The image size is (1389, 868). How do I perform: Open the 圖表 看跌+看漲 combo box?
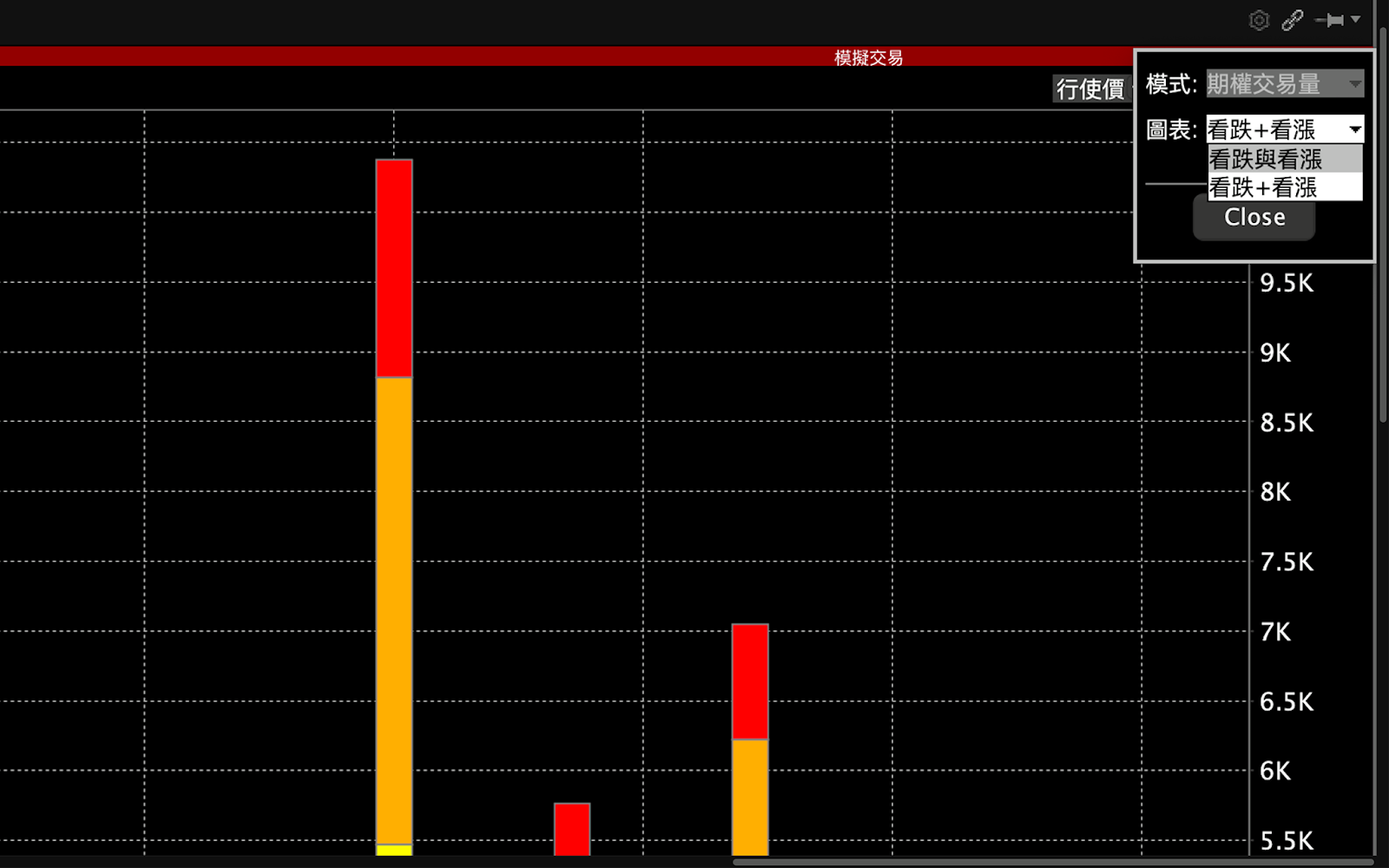point(1285,129)
